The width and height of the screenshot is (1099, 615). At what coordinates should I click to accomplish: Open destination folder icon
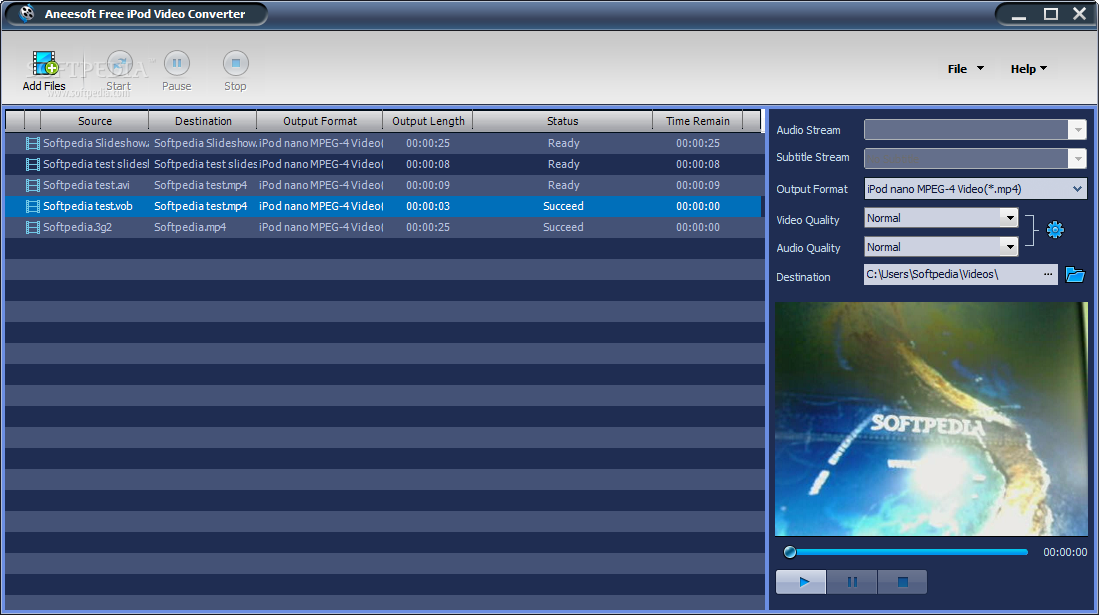[x=1075, y=275]
